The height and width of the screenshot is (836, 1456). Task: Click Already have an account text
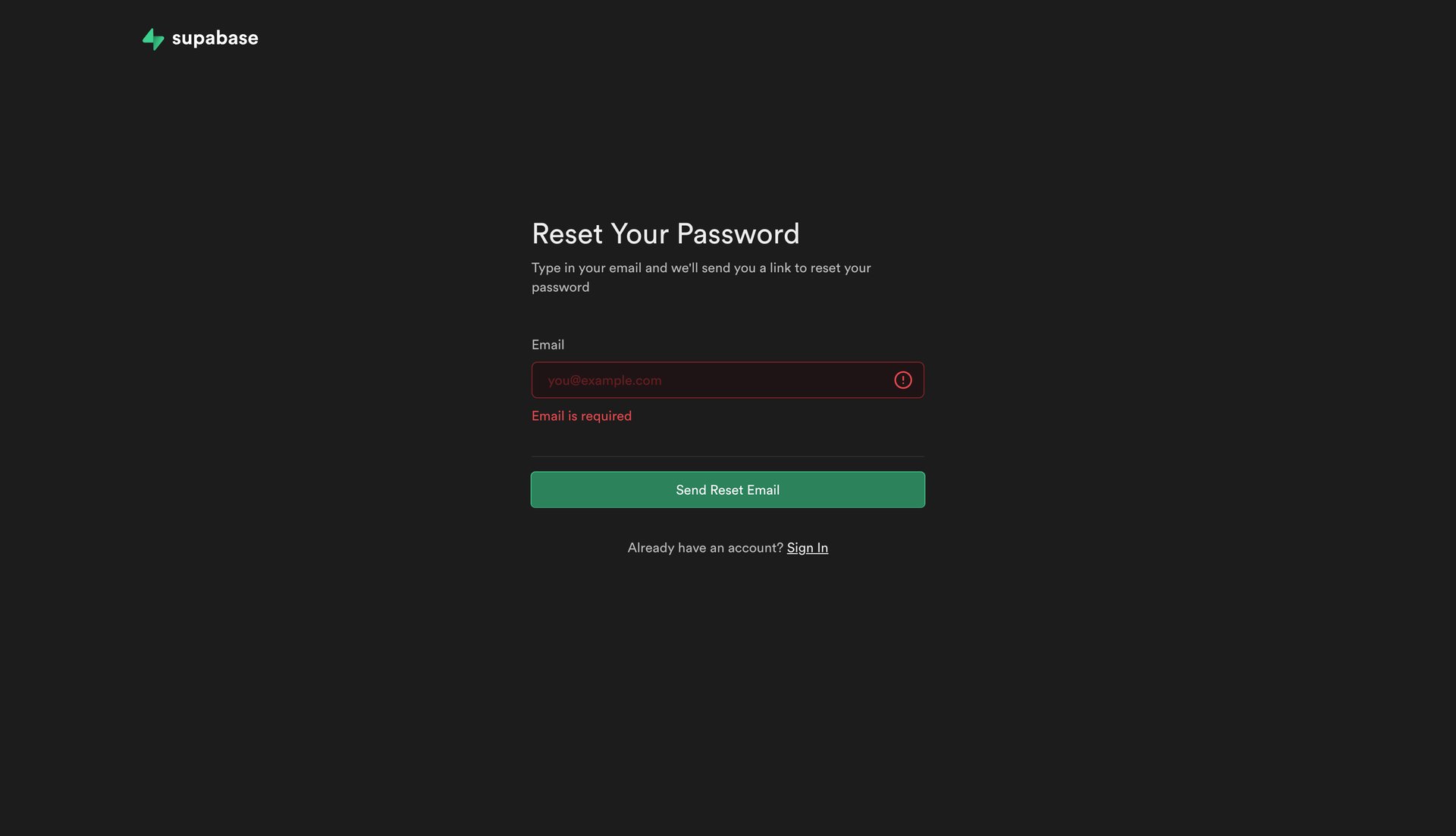click(705, 547)
